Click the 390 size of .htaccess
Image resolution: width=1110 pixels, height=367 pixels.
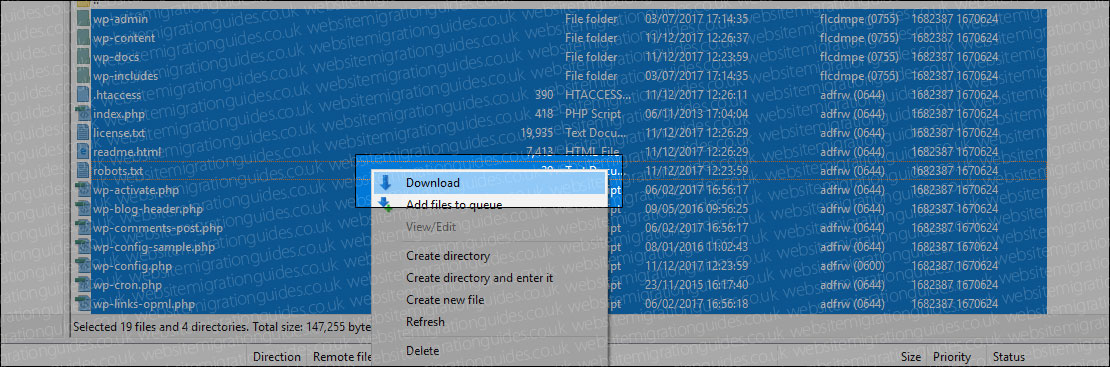click(x=544, y=94)
